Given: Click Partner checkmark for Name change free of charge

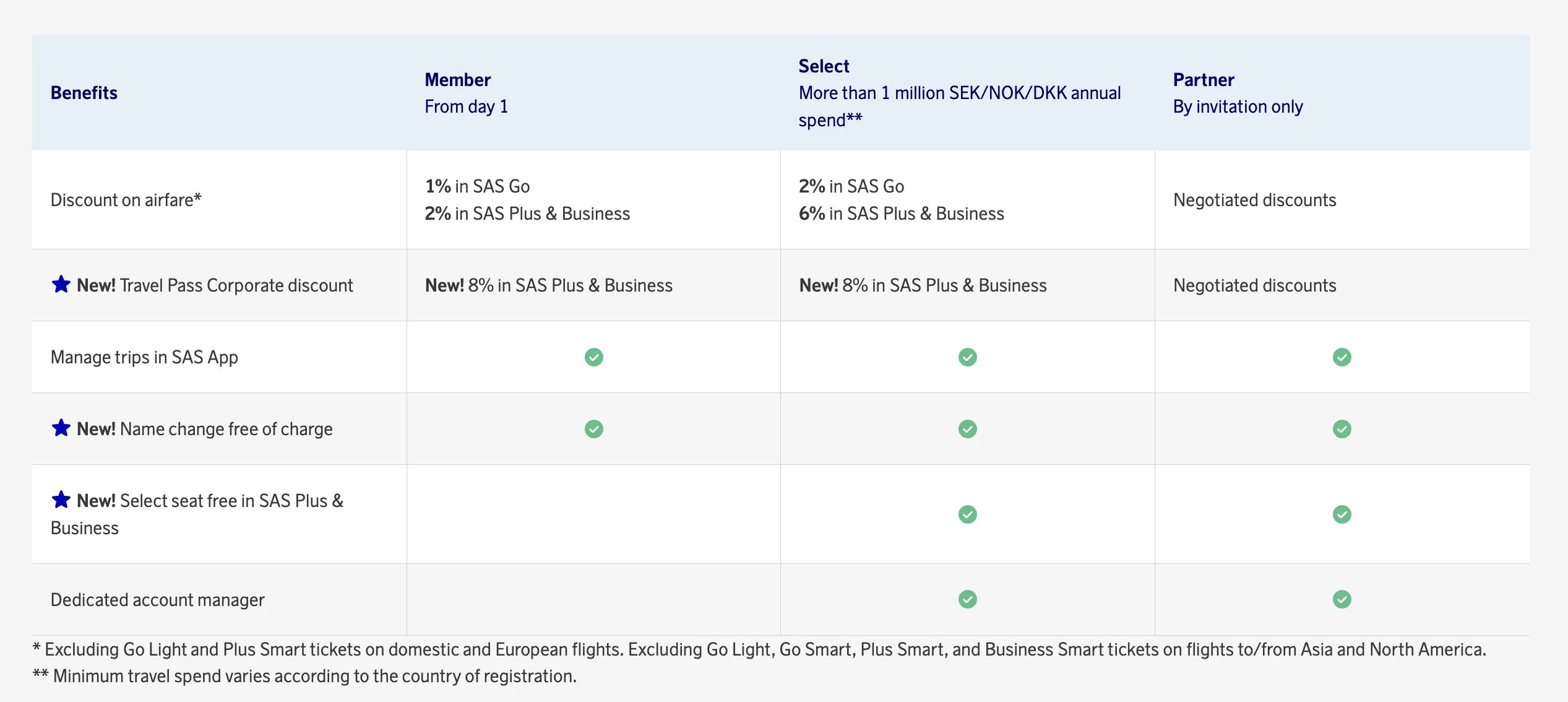Looking at the screenshot, I should pyautogui.click(x=1342, y=429).
